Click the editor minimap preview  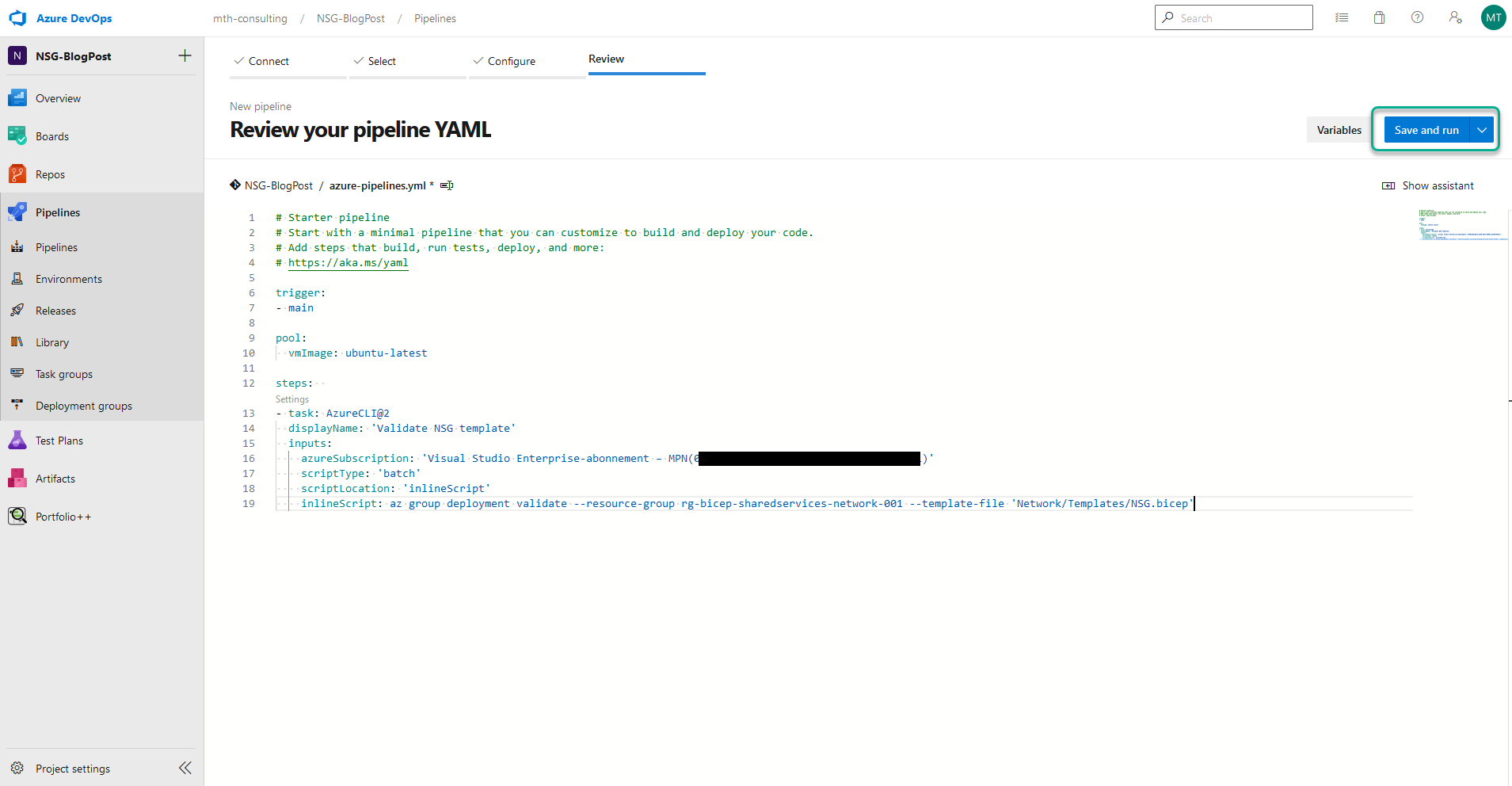click(x=1462, y=225)
